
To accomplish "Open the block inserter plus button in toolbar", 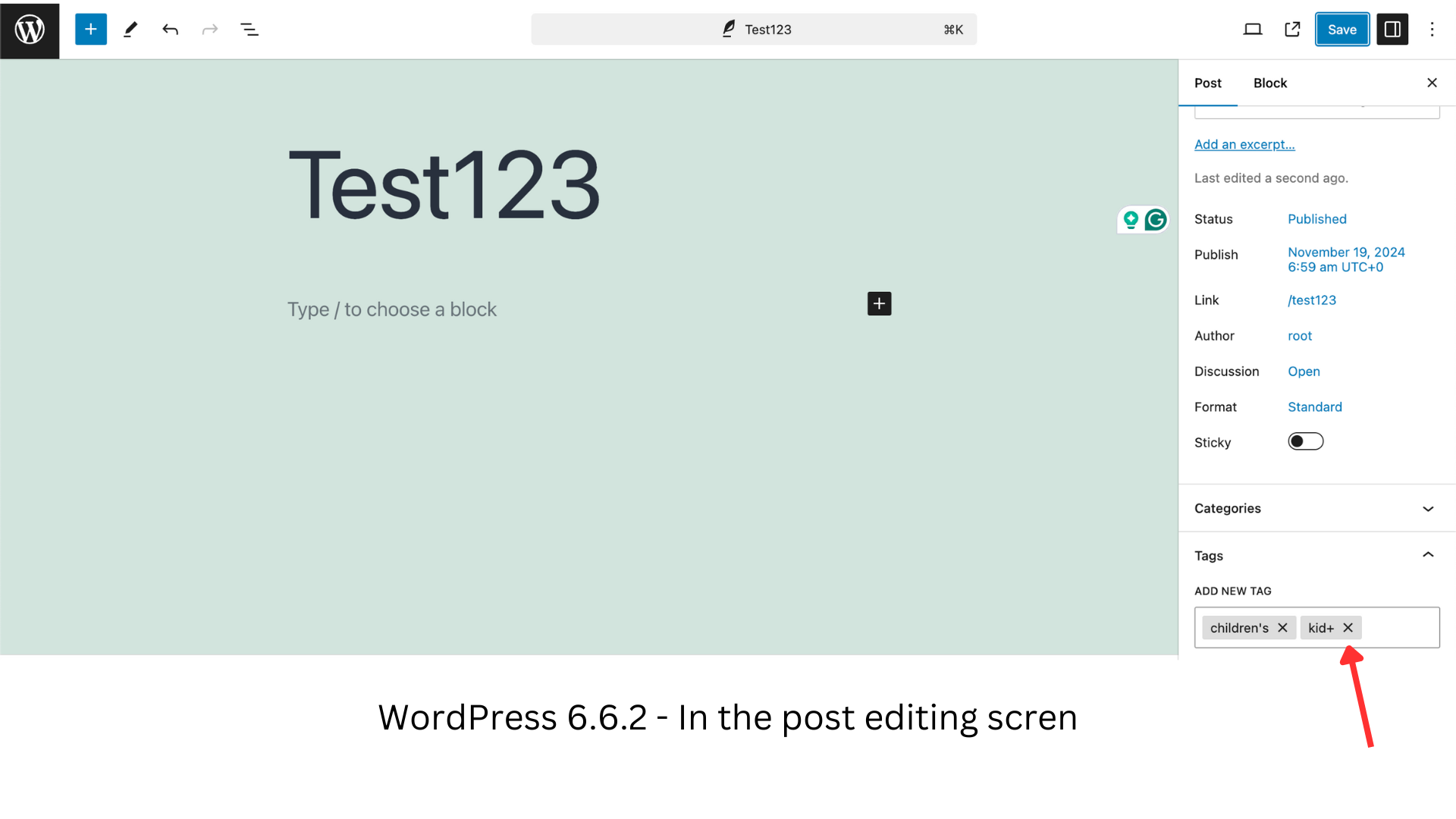I will tap(91, 30).
